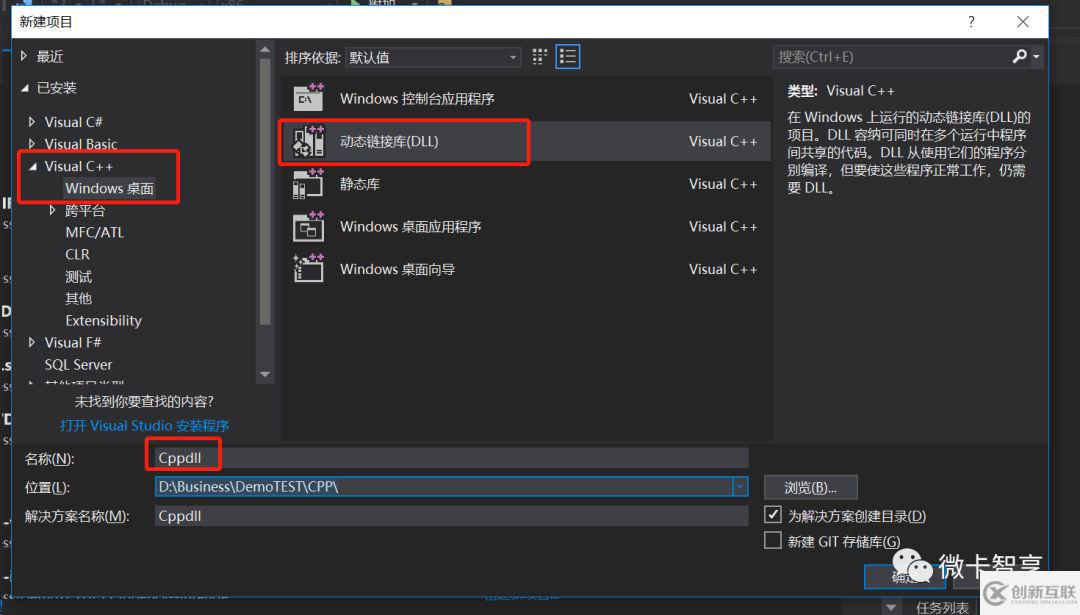This screenshot has height=615, width=1080.
Task: Expand the 跨平台 node
Action: (52, 210)
